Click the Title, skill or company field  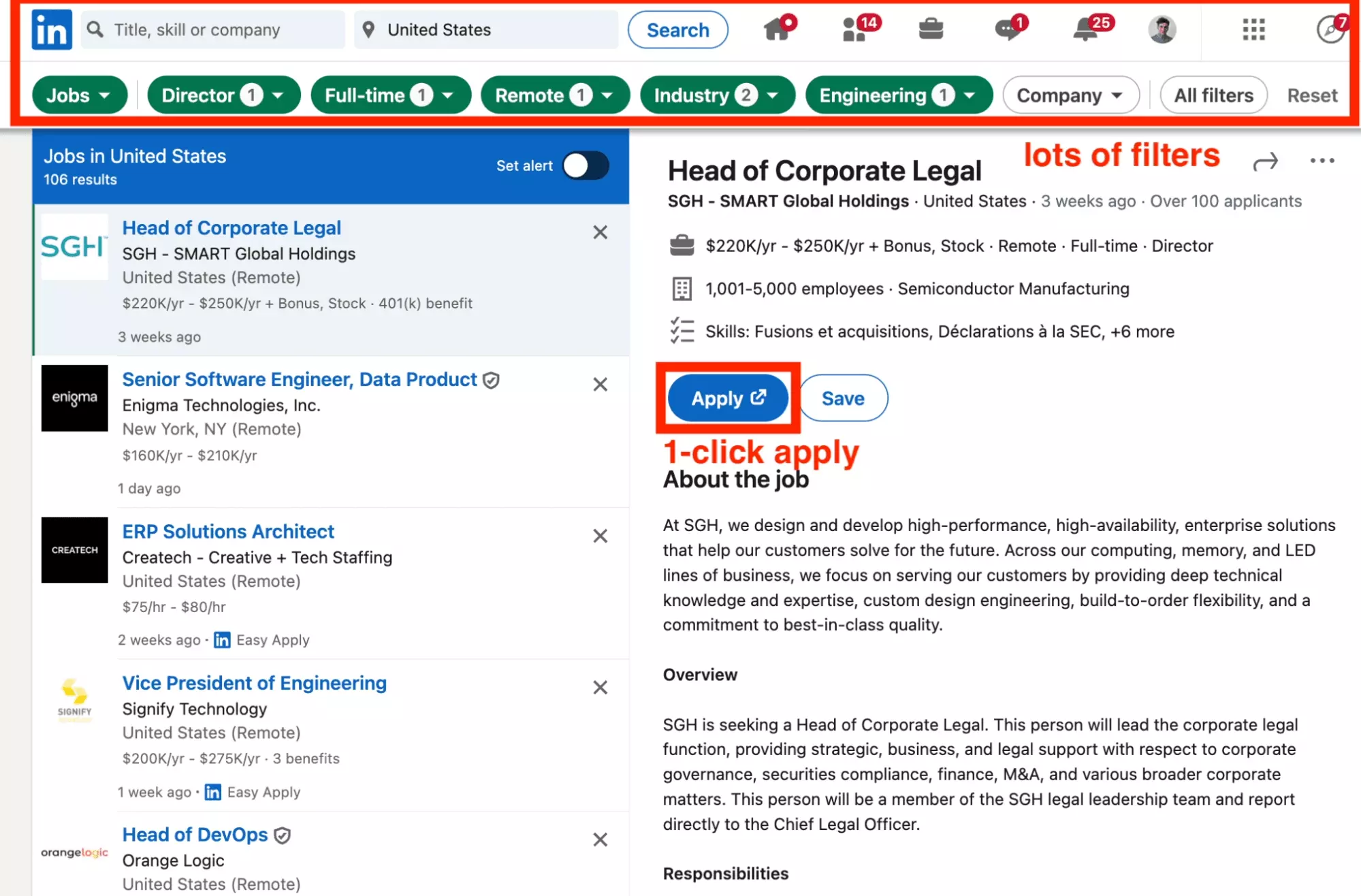tap(212, 29)
